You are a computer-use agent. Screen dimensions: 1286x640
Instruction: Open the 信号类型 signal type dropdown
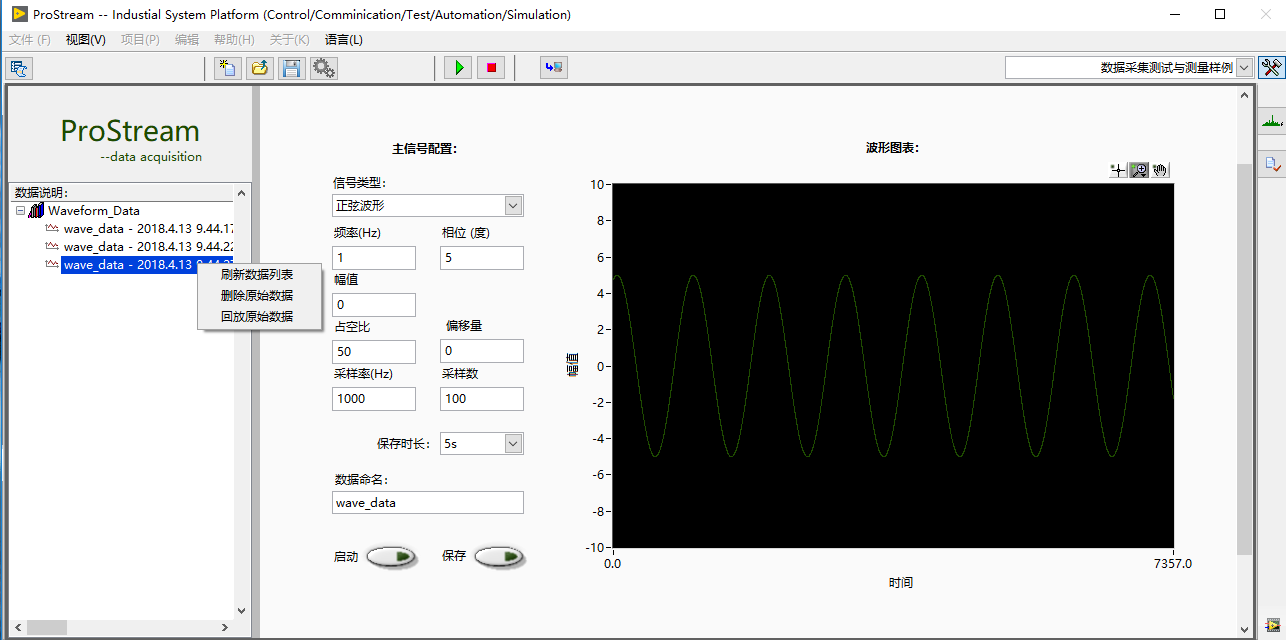[x=513, y=206]
